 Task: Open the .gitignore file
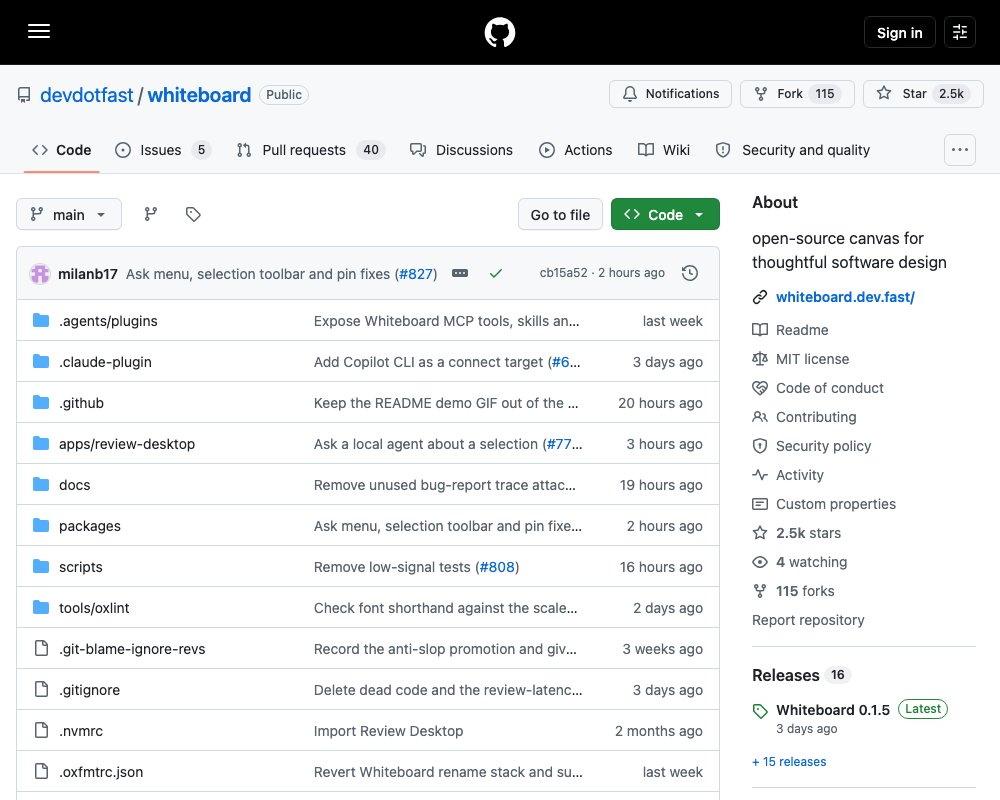[x=89, y=690]
